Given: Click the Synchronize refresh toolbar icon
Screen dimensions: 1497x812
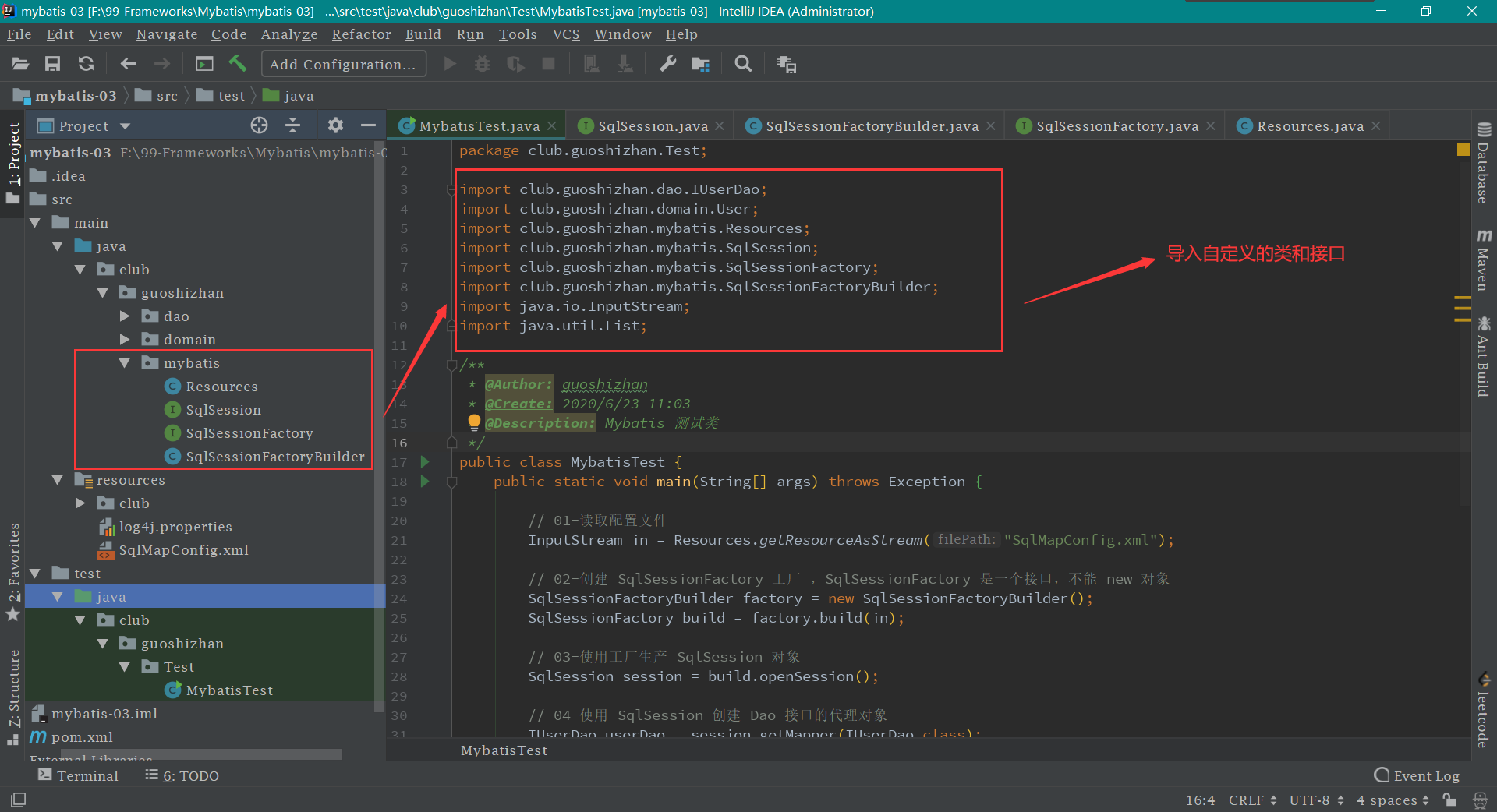Looking at the screenshot, I should point(87,64).
